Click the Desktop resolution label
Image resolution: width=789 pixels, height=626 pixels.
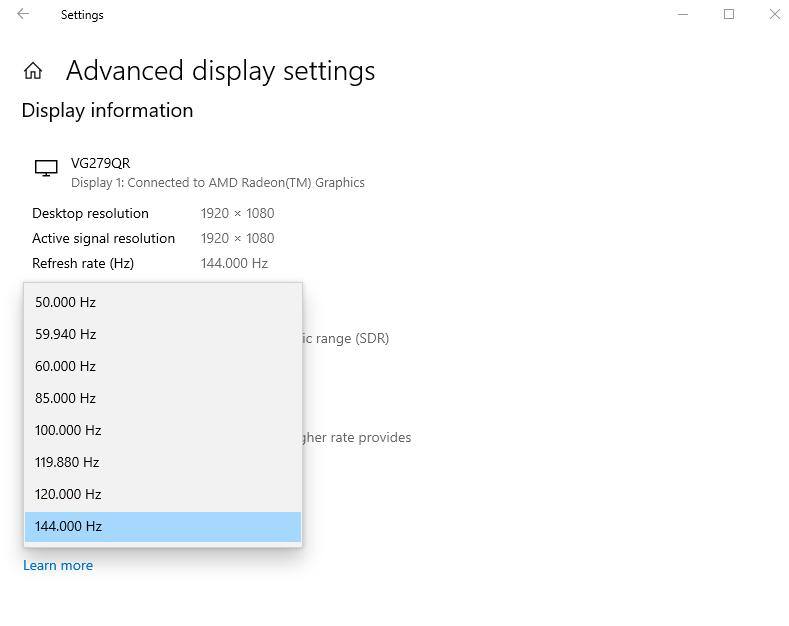tap(90, 213)
